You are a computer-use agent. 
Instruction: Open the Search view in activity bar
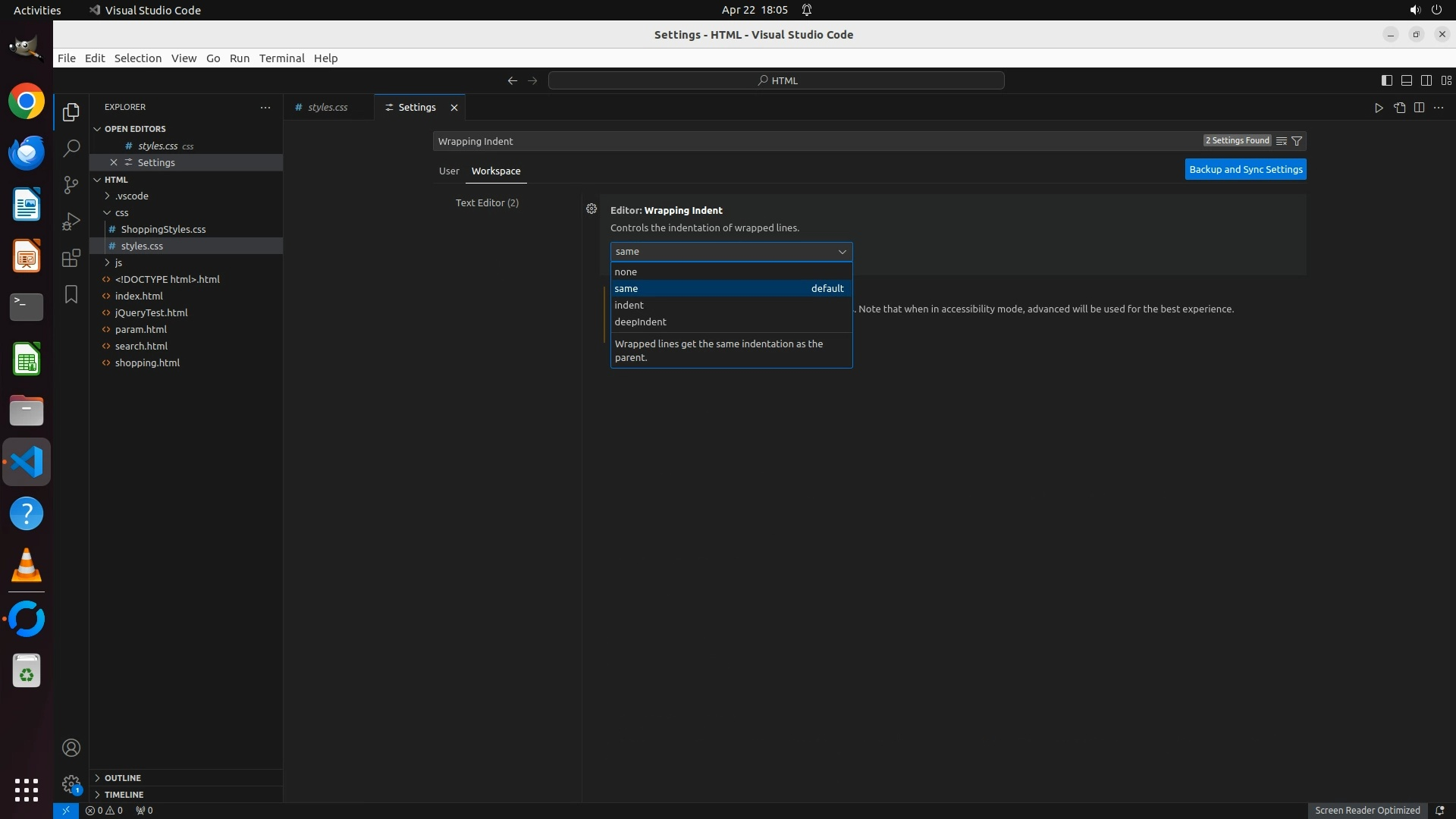pos(71,149)
